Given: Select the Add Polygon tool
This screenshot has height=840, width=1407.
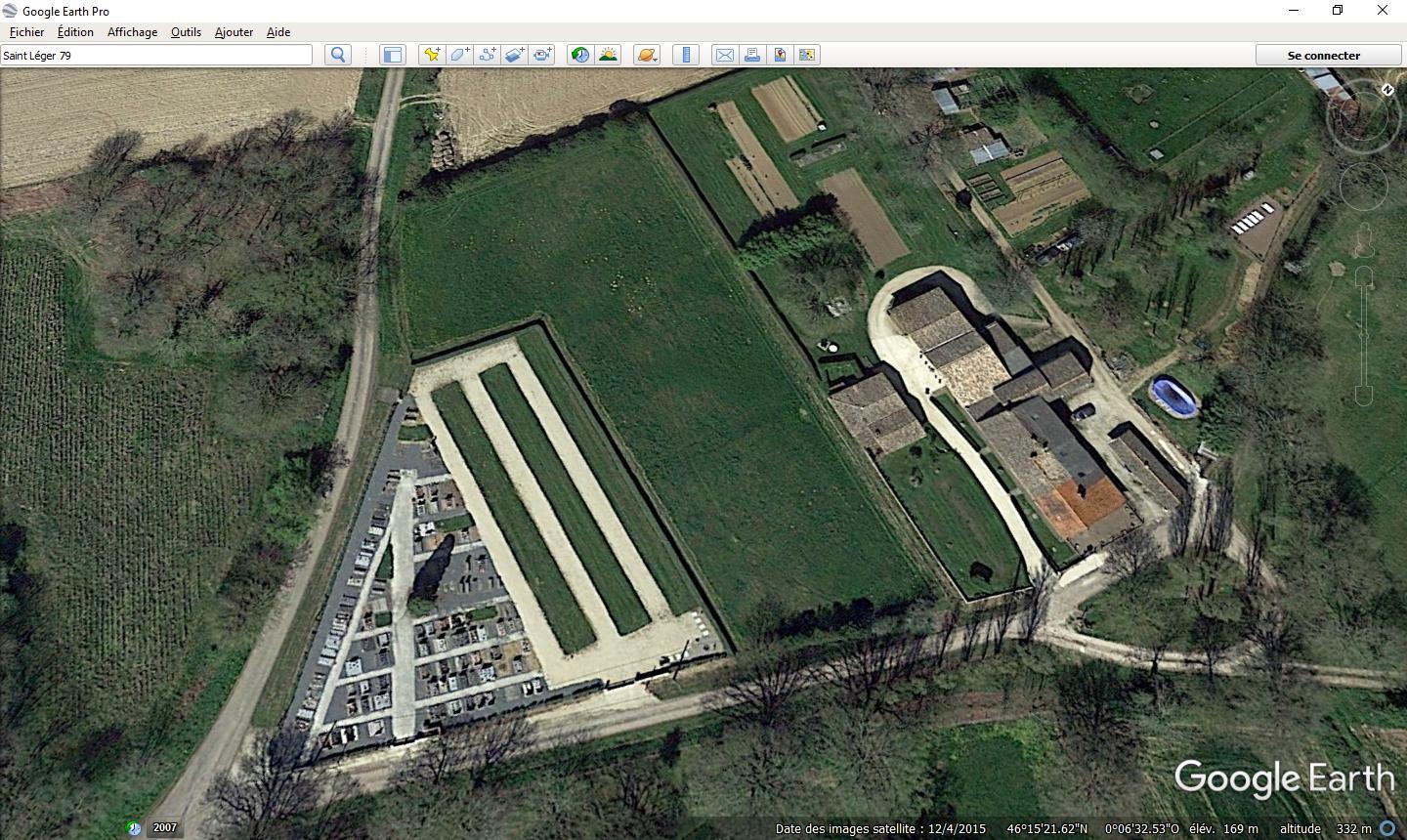Looking at the screenshot, I should 459,55.
